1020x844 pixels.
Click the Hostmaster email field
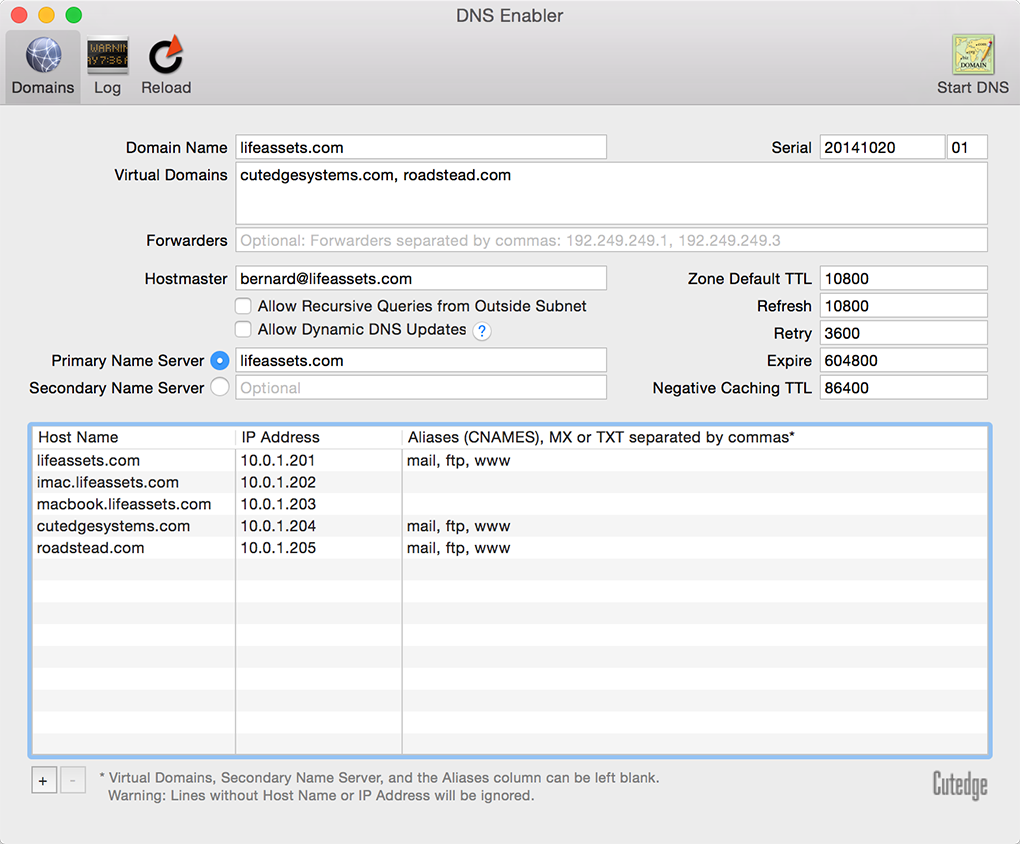pos(421,279)
